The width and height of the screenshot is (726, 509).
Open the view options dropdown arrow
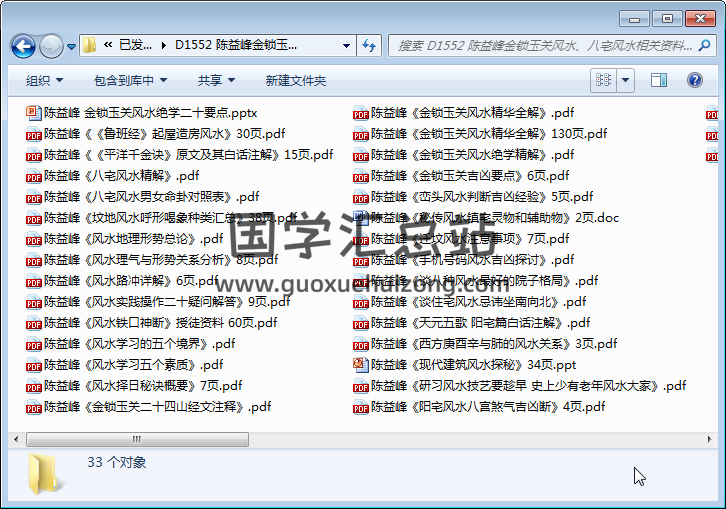pyautogui.click(x=625, y=80)
